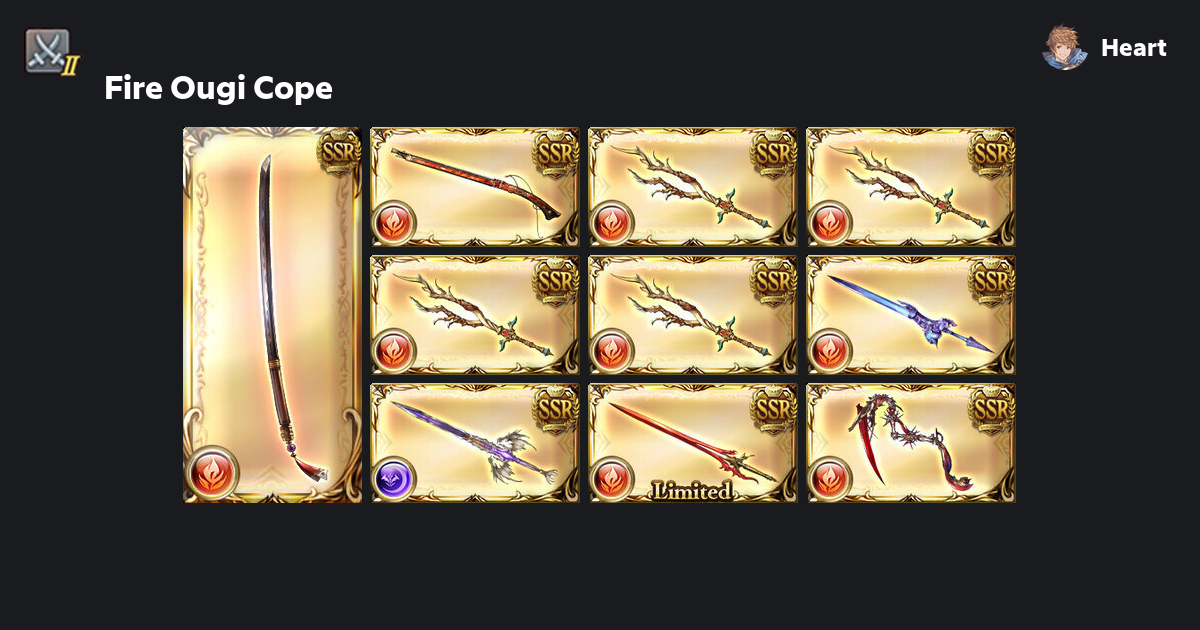Viewport: 1200px width, 630px height.
Task: Click the crossed swords class icon
Action: pos(48,51)
